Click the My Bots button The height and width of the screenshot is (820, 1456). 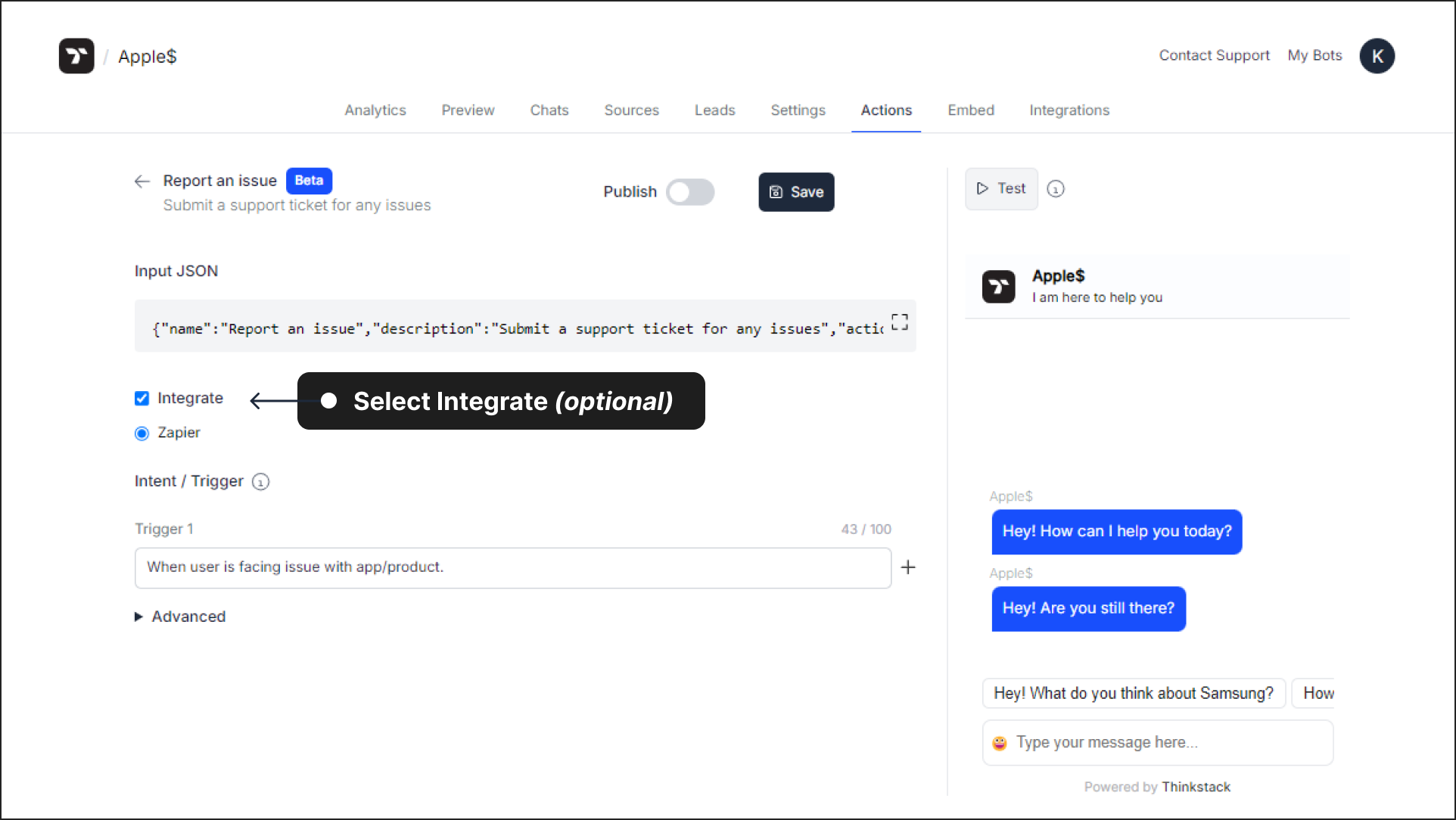tap(1313, 55)
